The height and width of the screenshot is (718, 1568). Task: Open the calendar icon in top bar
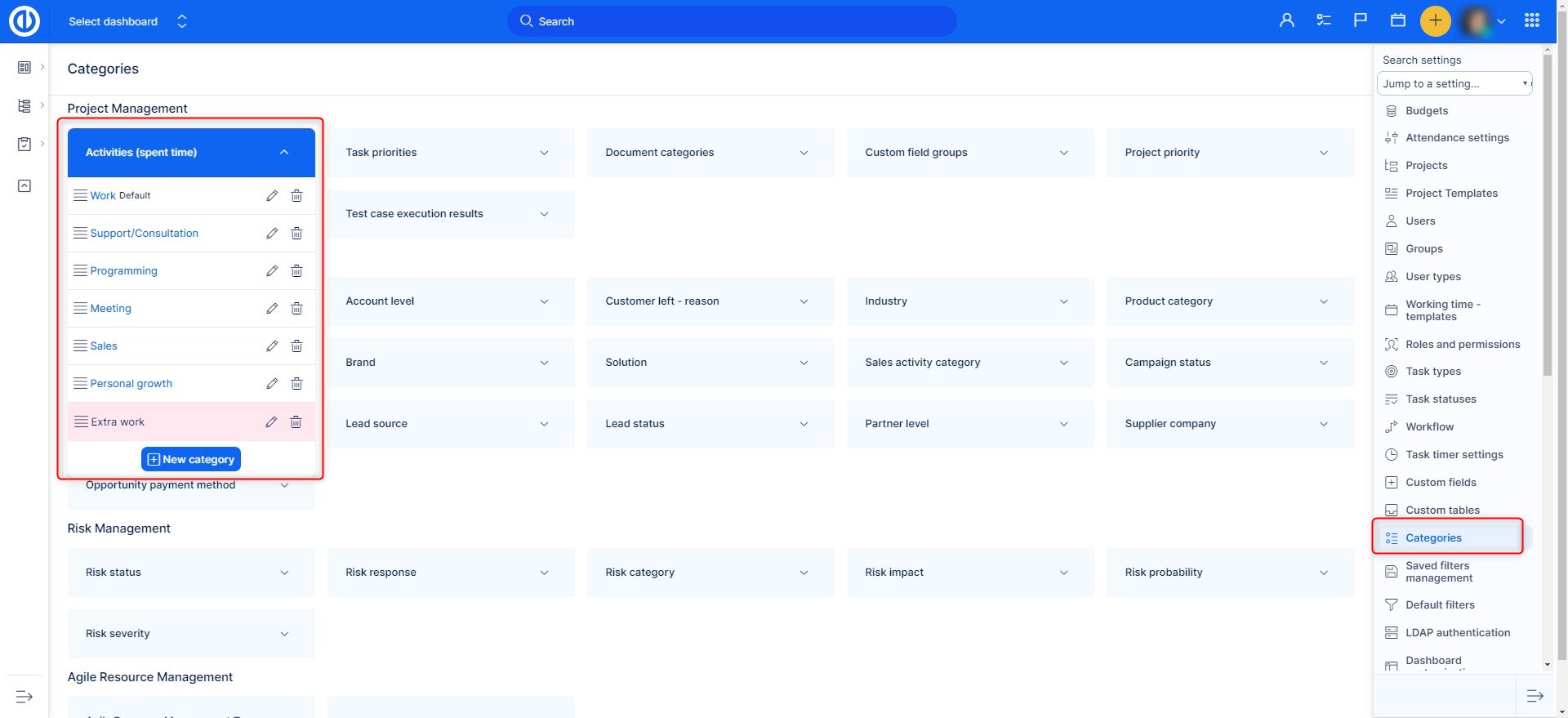click(x=1397, y=21)
